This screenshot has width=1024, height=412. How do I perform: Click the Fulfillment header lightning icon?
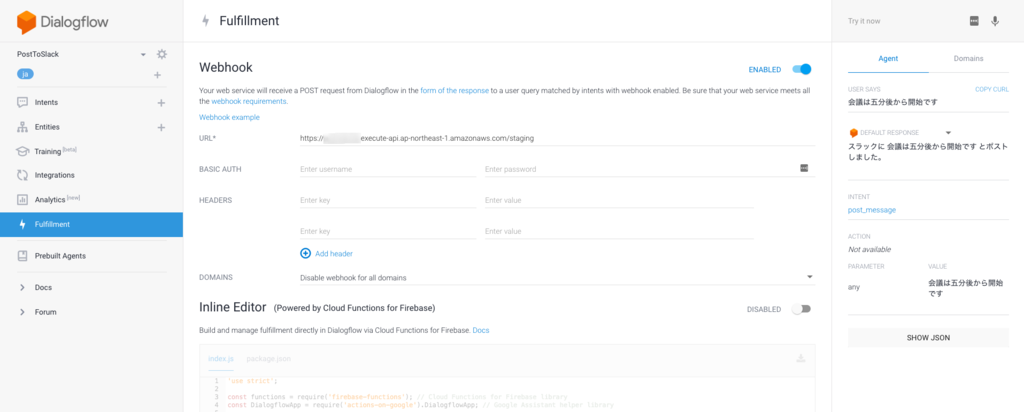point(206,21)
